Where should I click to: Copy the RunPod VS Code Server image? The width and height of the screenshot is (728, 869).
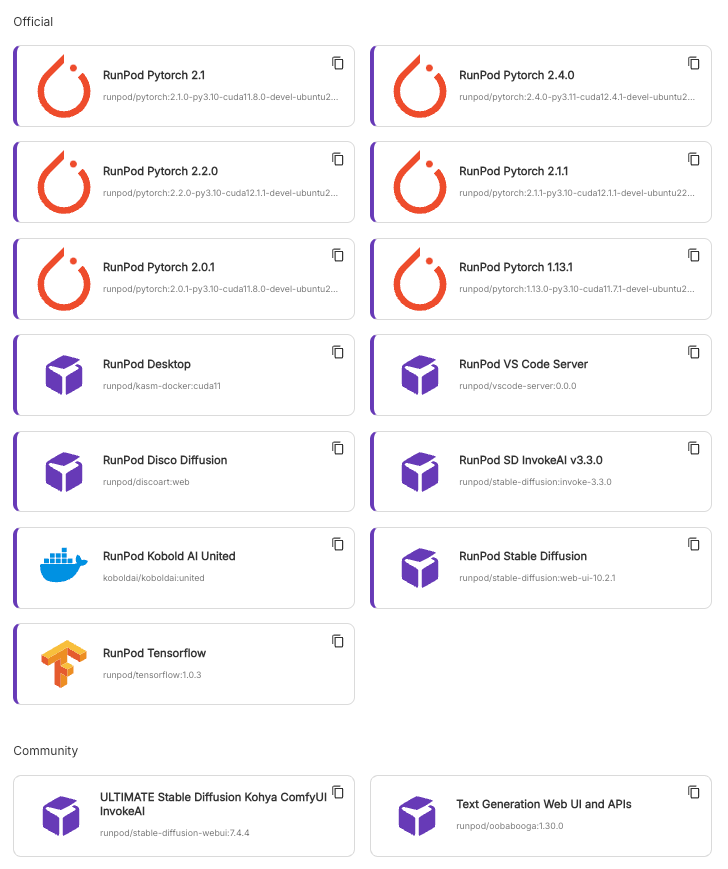(x=694, y=352)
